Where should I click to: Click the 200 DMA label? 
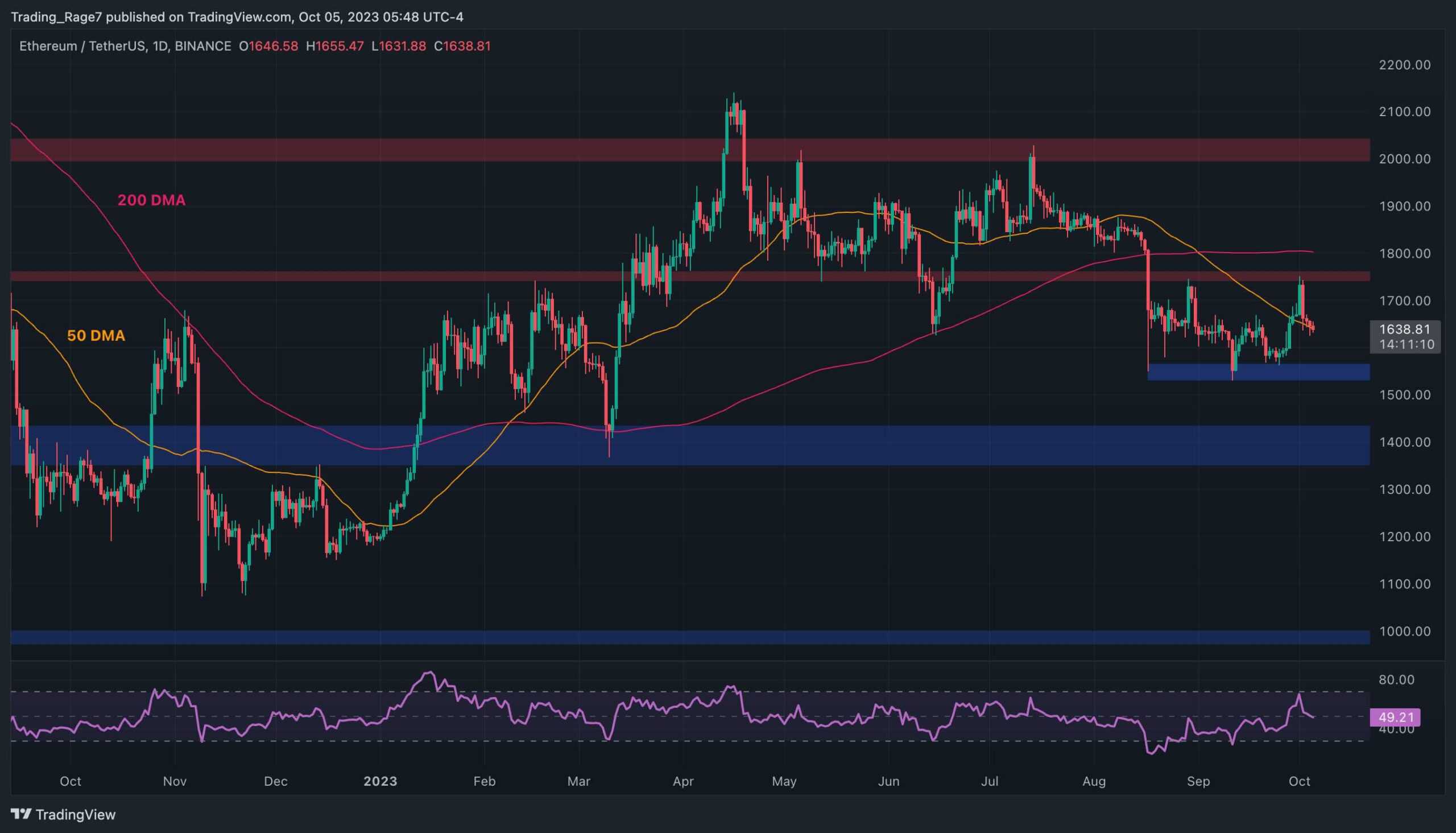tap(151, 200)
